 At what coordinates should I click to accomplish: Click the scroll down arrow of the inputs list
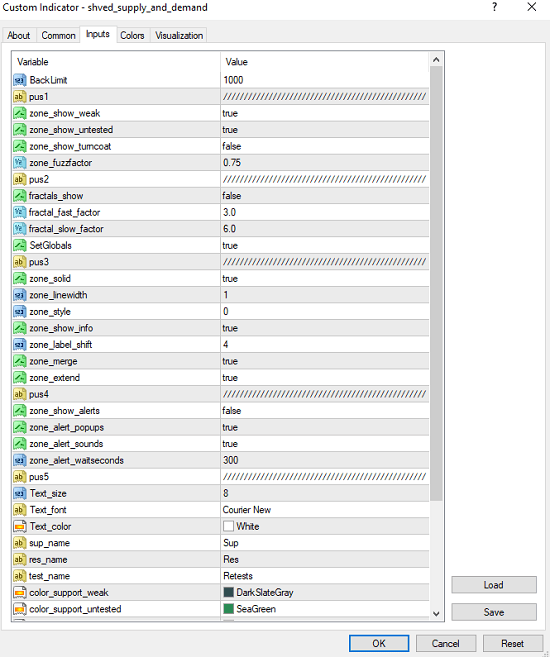[436, 614]
